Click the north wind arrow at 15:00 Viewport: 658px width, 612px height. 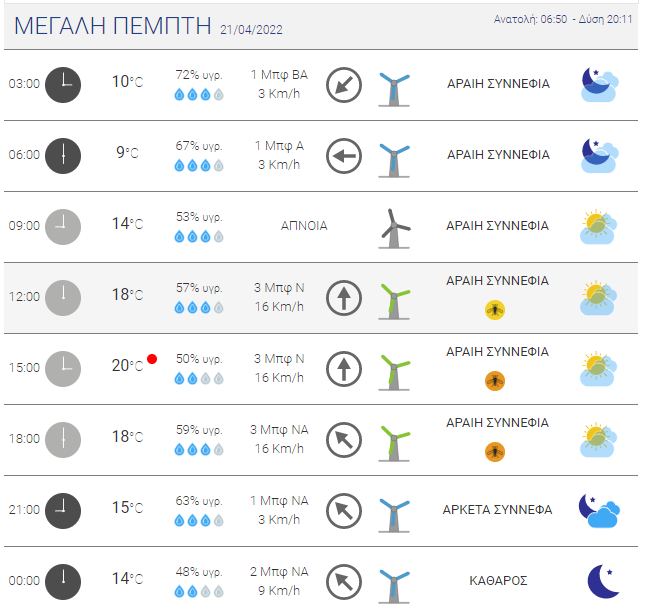pos(344,369)
